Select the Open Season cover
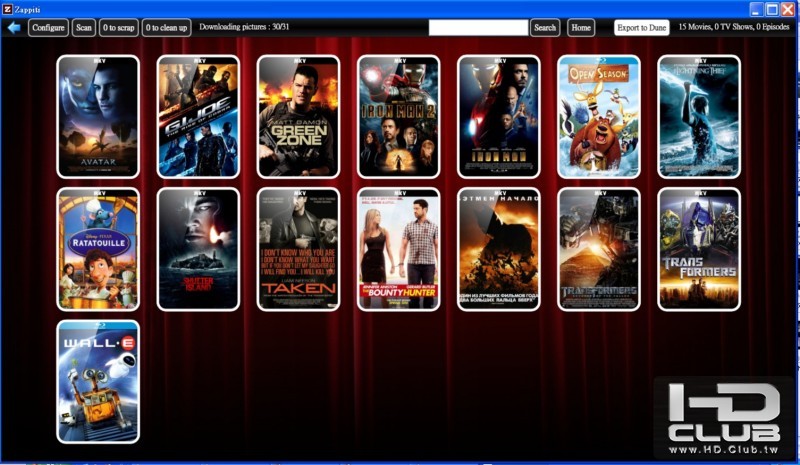 [599, 117]
